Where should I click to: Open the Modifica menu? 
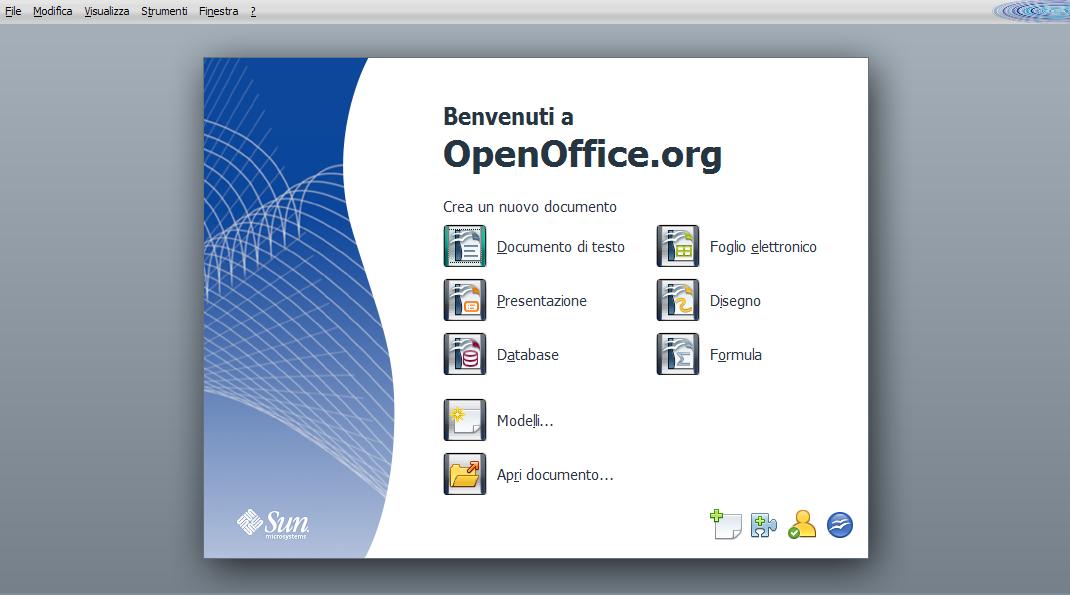(52, 11)
